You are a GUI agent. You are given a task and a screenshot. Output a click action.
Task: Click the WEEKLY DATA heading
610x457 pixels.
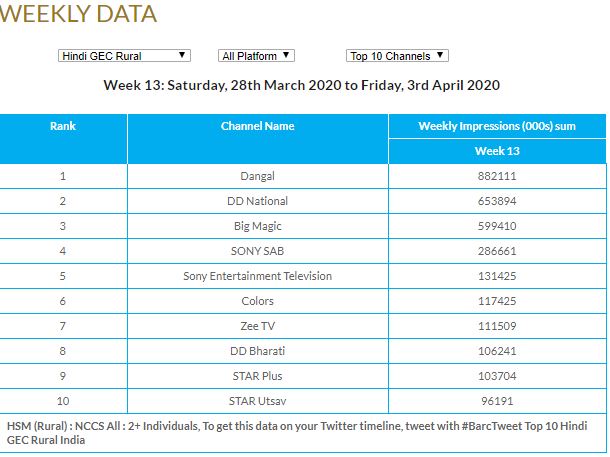(79, 14)
